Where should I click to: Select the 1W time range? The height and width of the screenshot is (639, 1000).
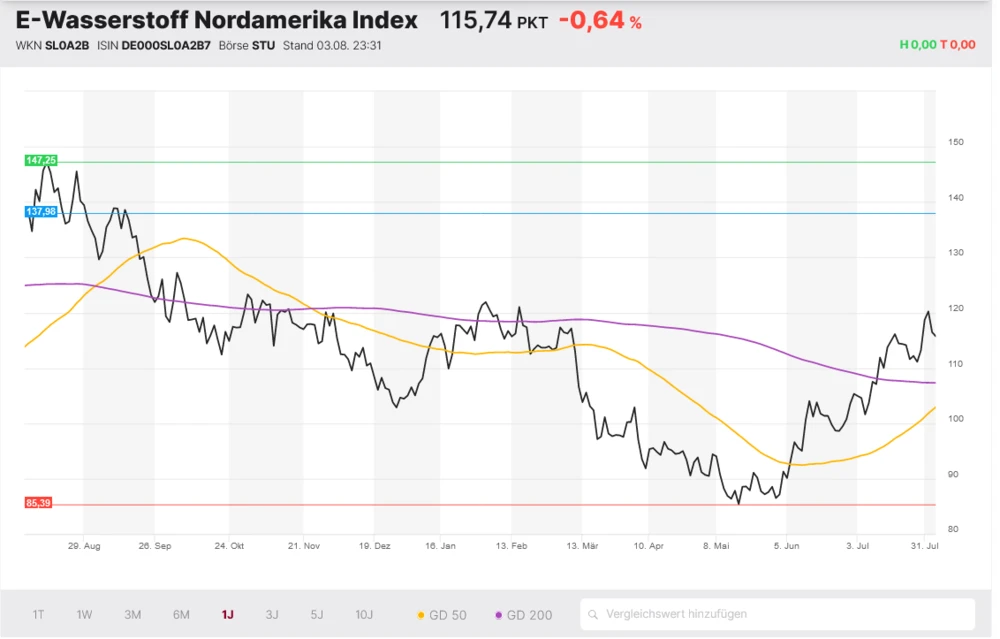(85, 615)
